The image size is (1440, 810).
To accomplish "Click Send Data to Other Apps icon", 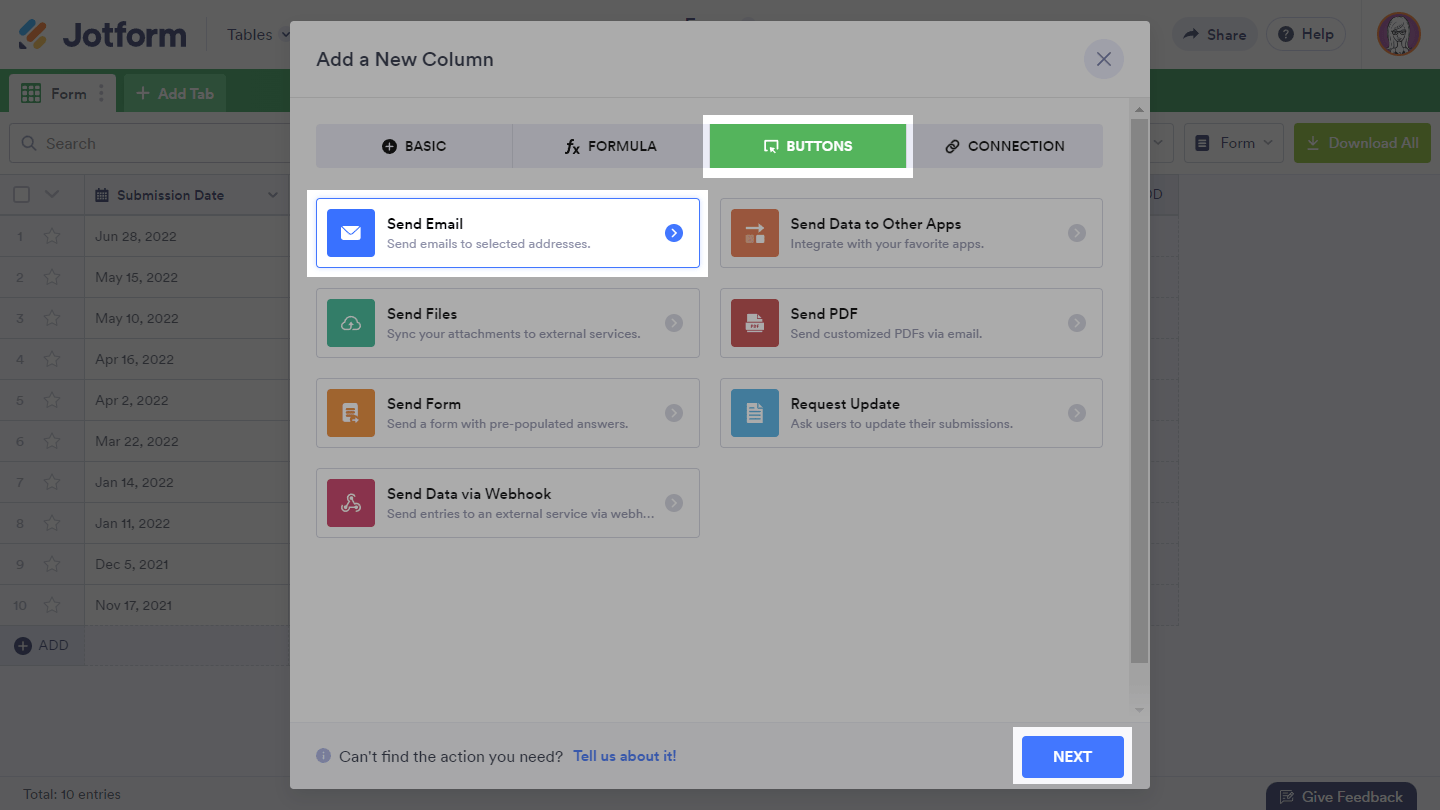I will (754, 233).
